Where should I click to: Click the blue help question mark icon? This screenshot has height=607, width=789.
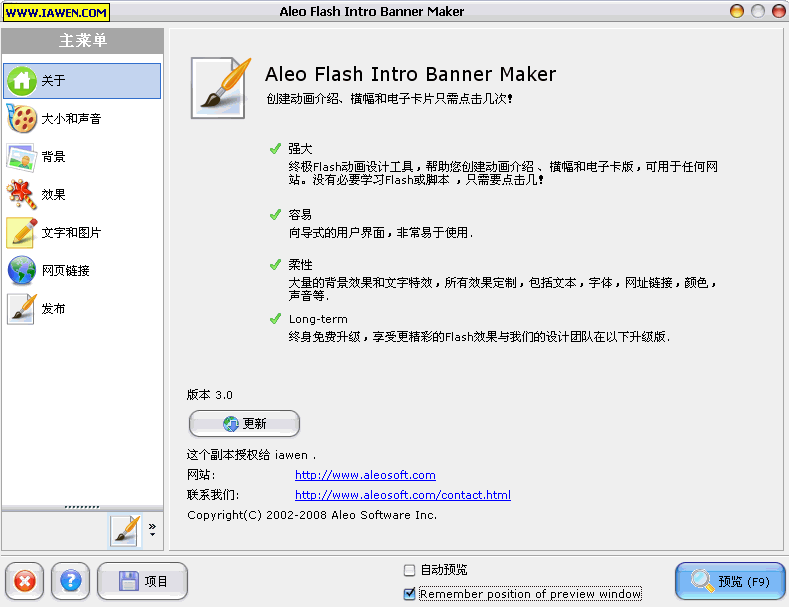pos(69,581)
